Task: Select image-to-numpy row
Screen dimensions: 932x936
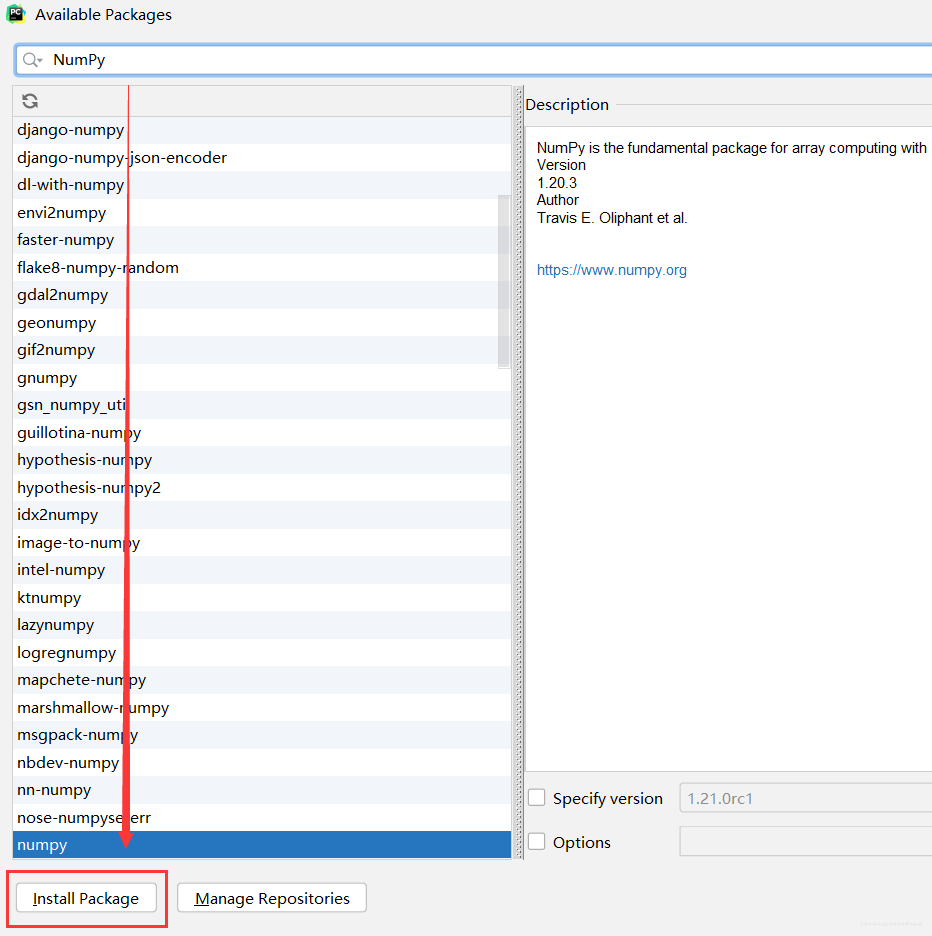Action: (262, 542)
